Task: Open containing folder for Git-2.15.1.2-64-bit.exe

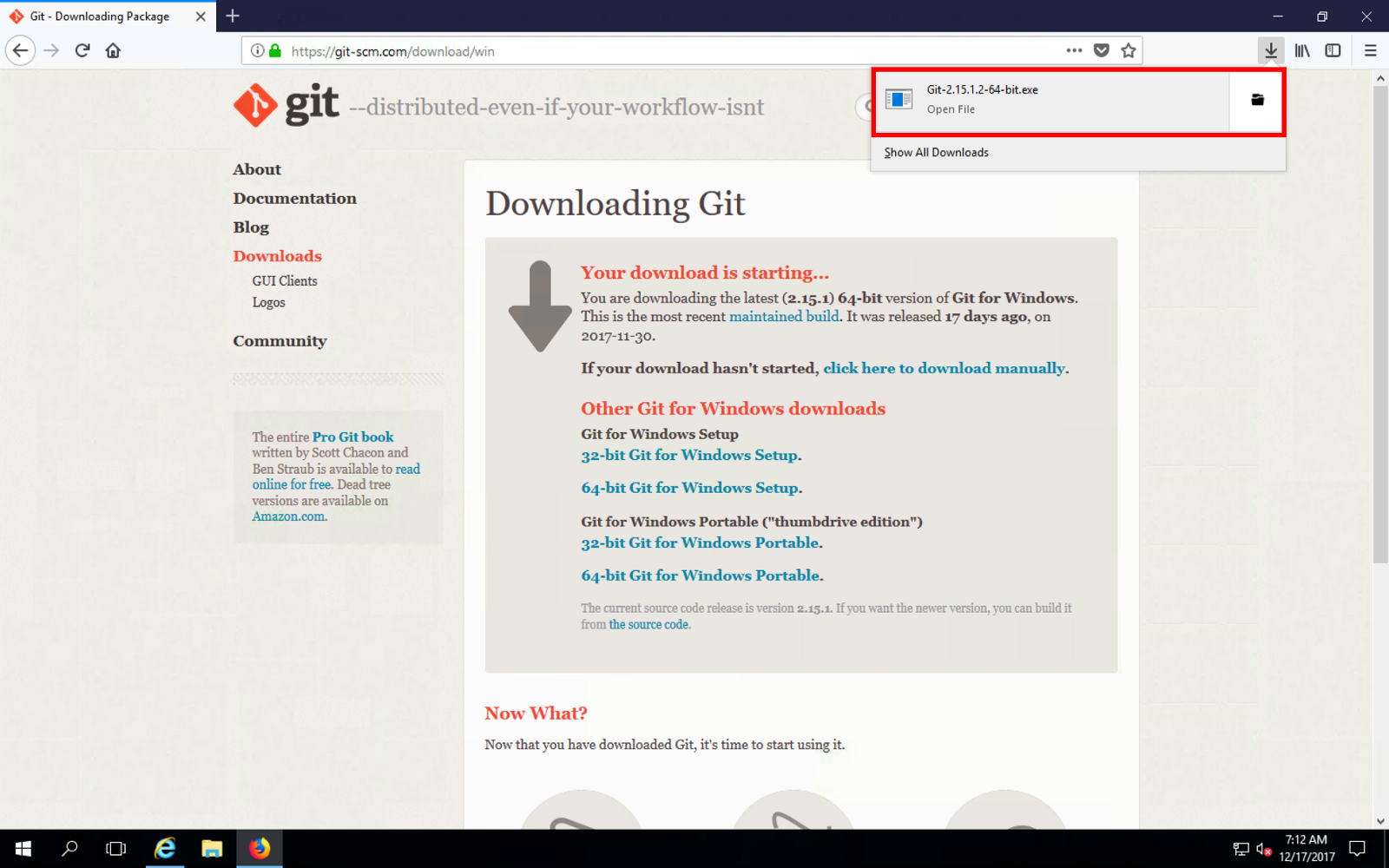Action: pyautogui.click(x=1257, y=100)
